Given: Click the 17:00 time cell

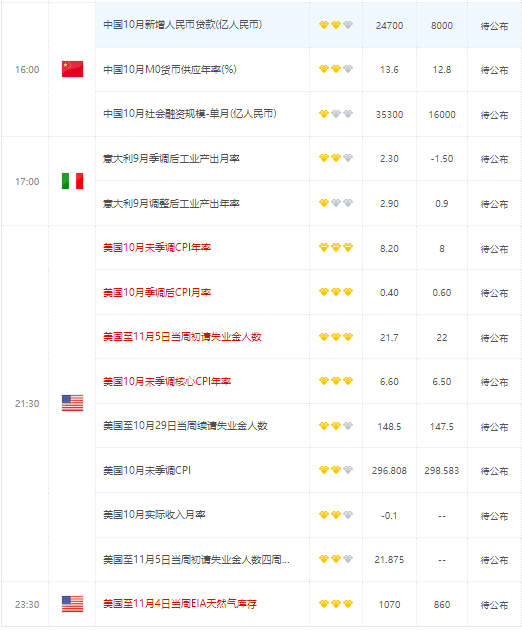Looking at the screenshot, I should [x=27, y=181].
